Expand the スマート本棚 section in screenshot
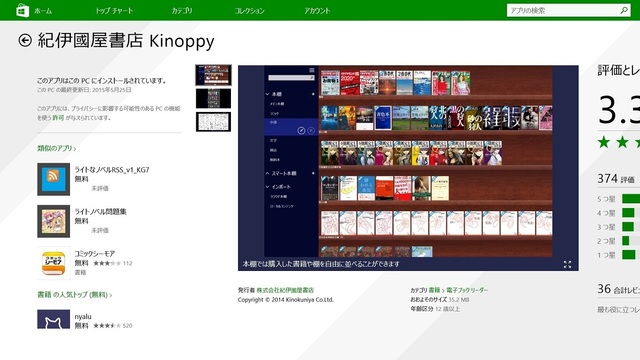The height and width of the screenshot is (360, 640). (x=267, y=173)
